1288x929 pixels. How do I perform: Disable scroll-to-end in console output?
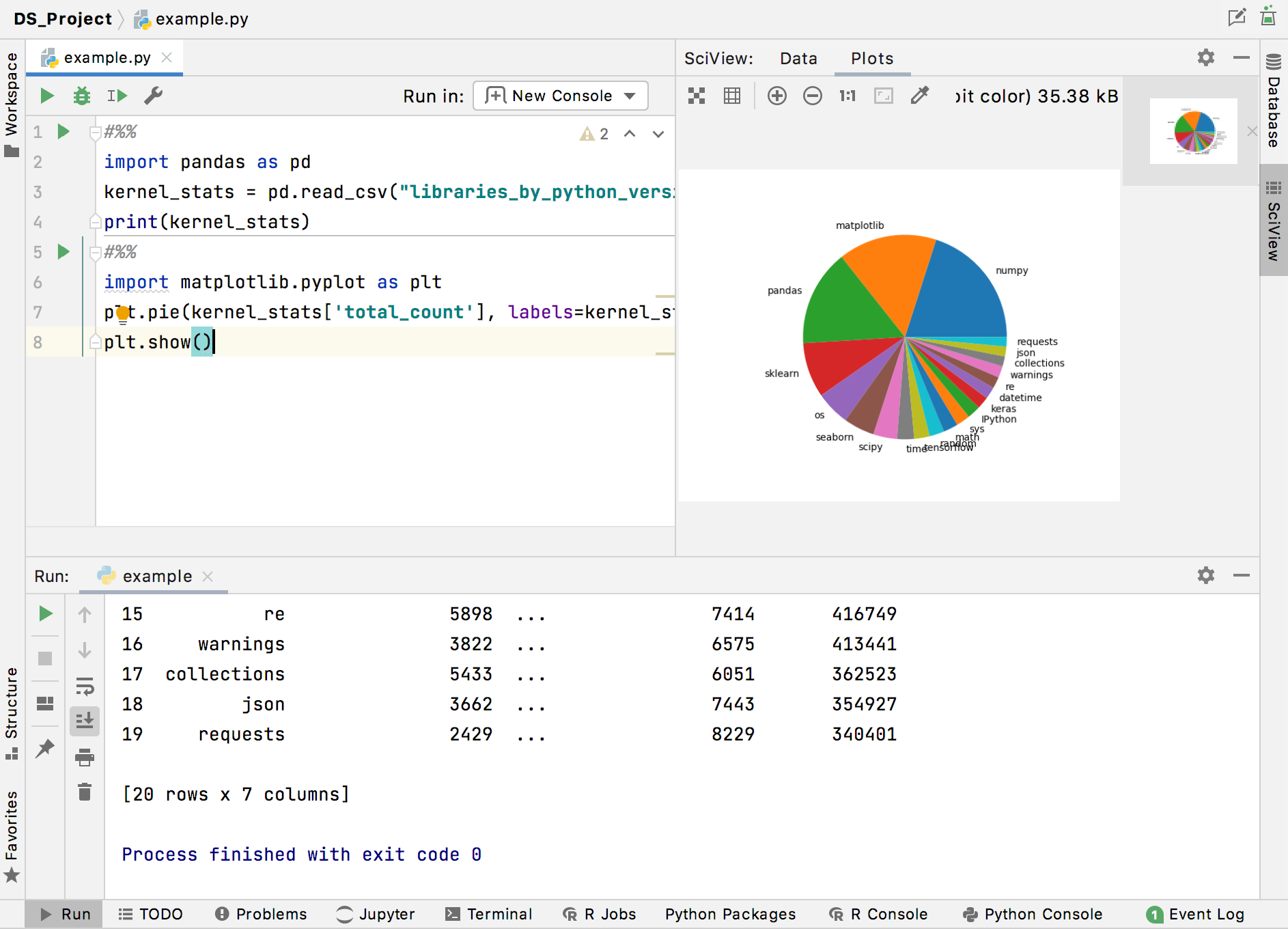85,721
